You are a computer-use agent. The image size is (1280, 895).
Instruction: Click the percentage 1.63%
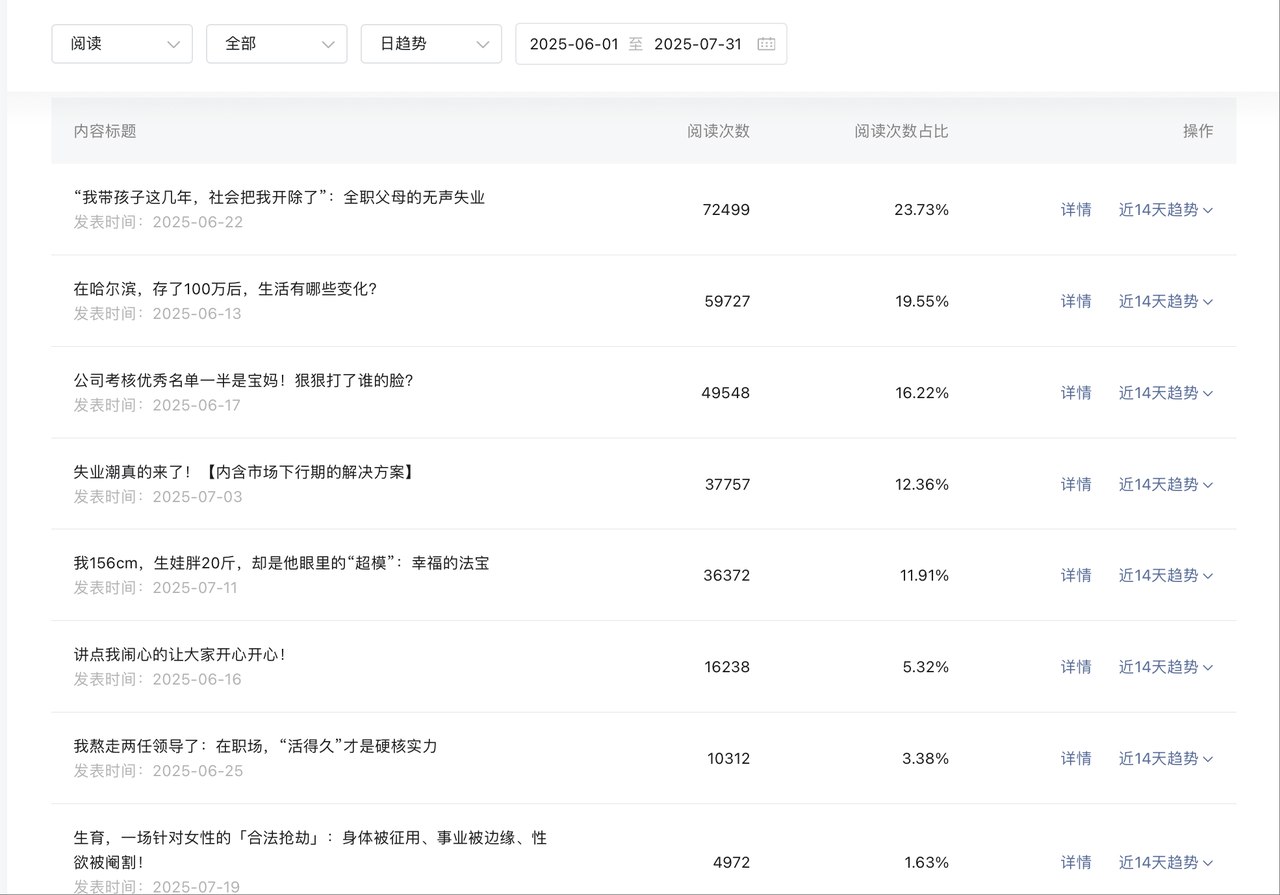[927, 862]
